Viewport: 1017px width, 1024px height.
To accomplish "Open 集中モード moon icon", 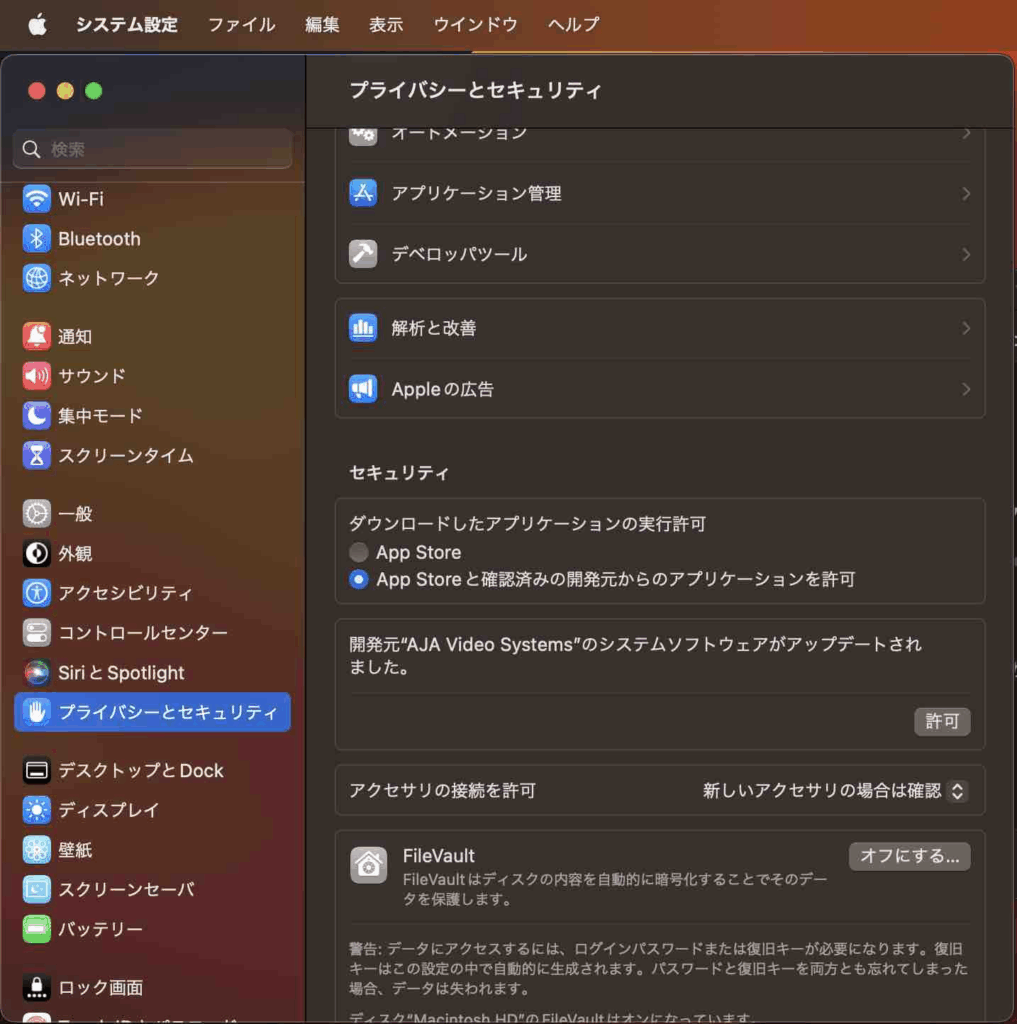I will (37, 416).
